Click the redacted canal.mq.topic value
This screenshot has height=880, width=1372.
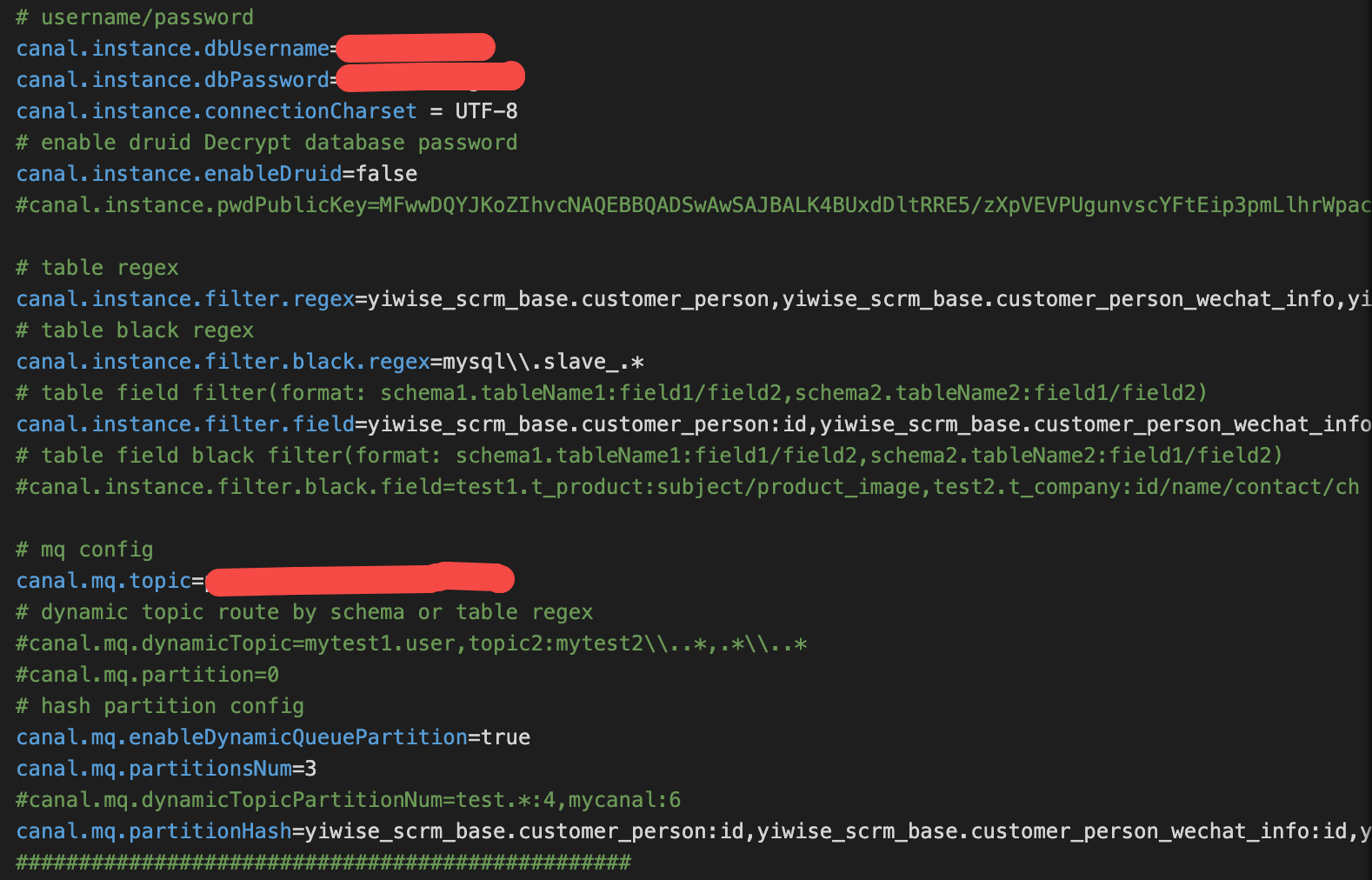pos(359,580)
